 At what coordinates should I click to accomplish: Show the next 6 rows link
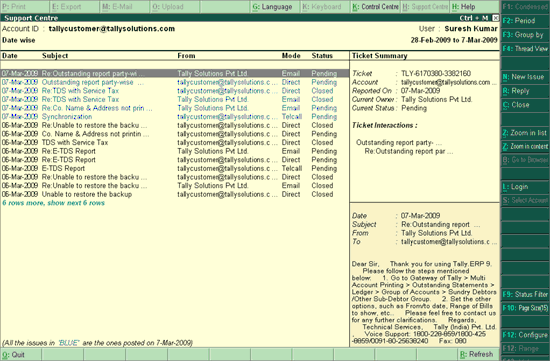53,203
